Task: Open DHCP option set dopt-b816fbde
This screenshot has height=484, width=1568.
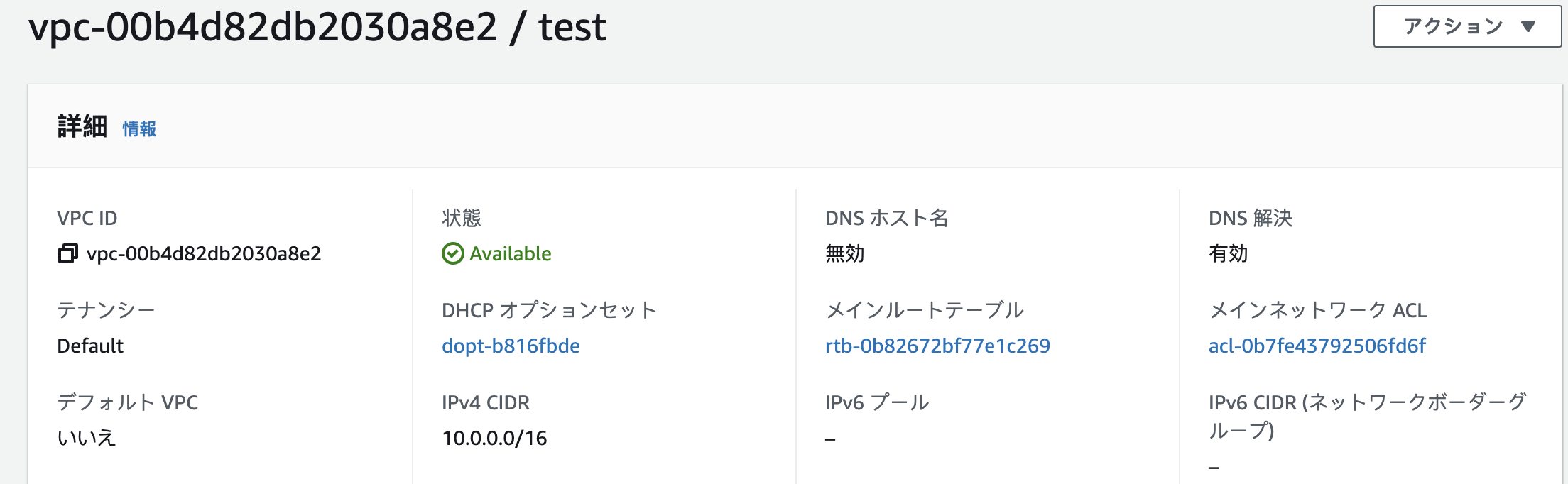Action: tap(511, 346)
